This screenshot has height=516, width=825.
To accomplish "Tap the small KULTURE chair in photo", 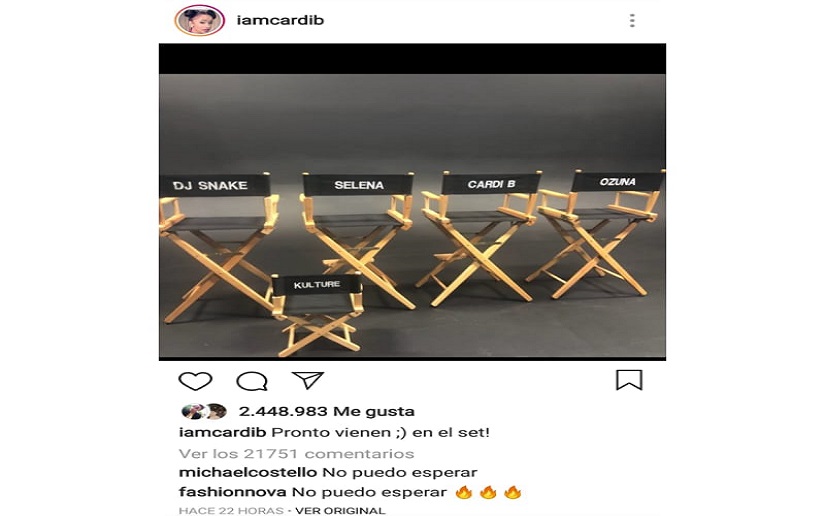I will point(317,314).
